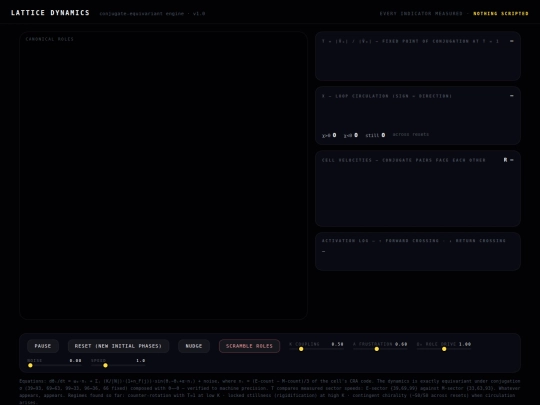
Task: Click the Noise value 0.00
Action: point(75,361)
